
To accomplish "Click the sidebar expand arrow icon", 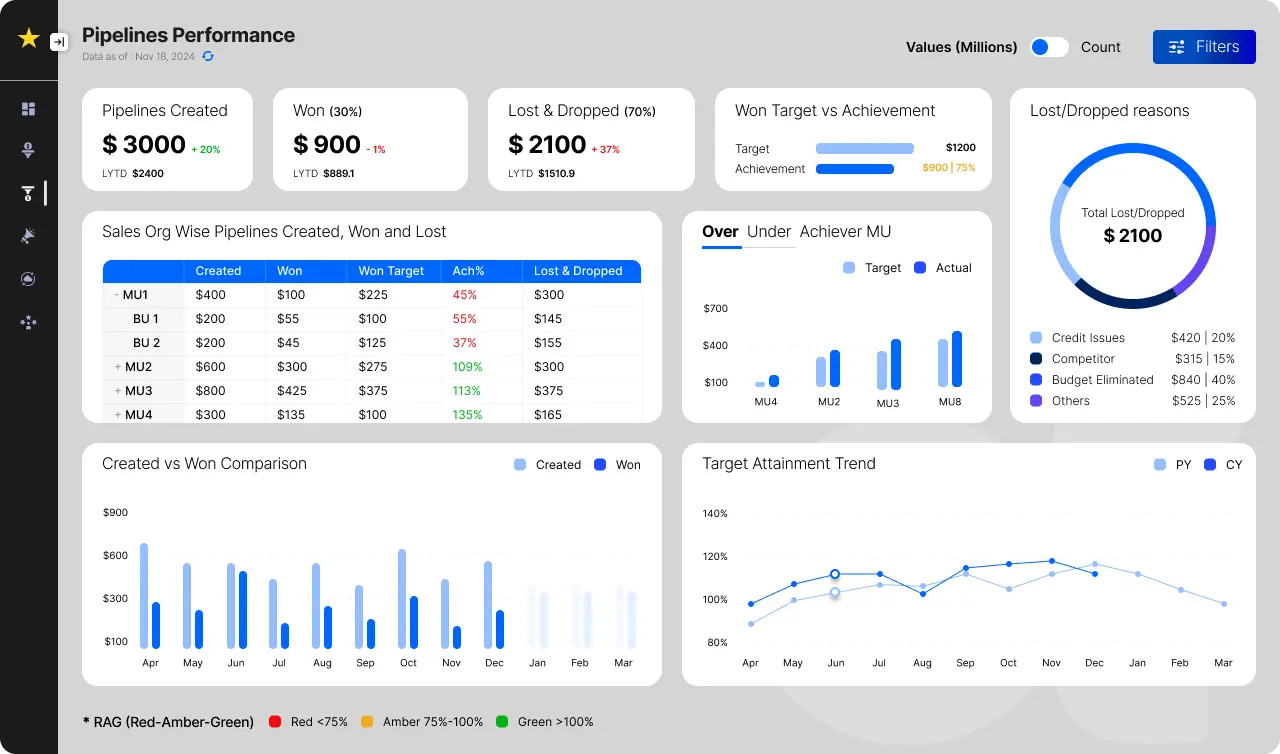I will click(x=59, y=42).
